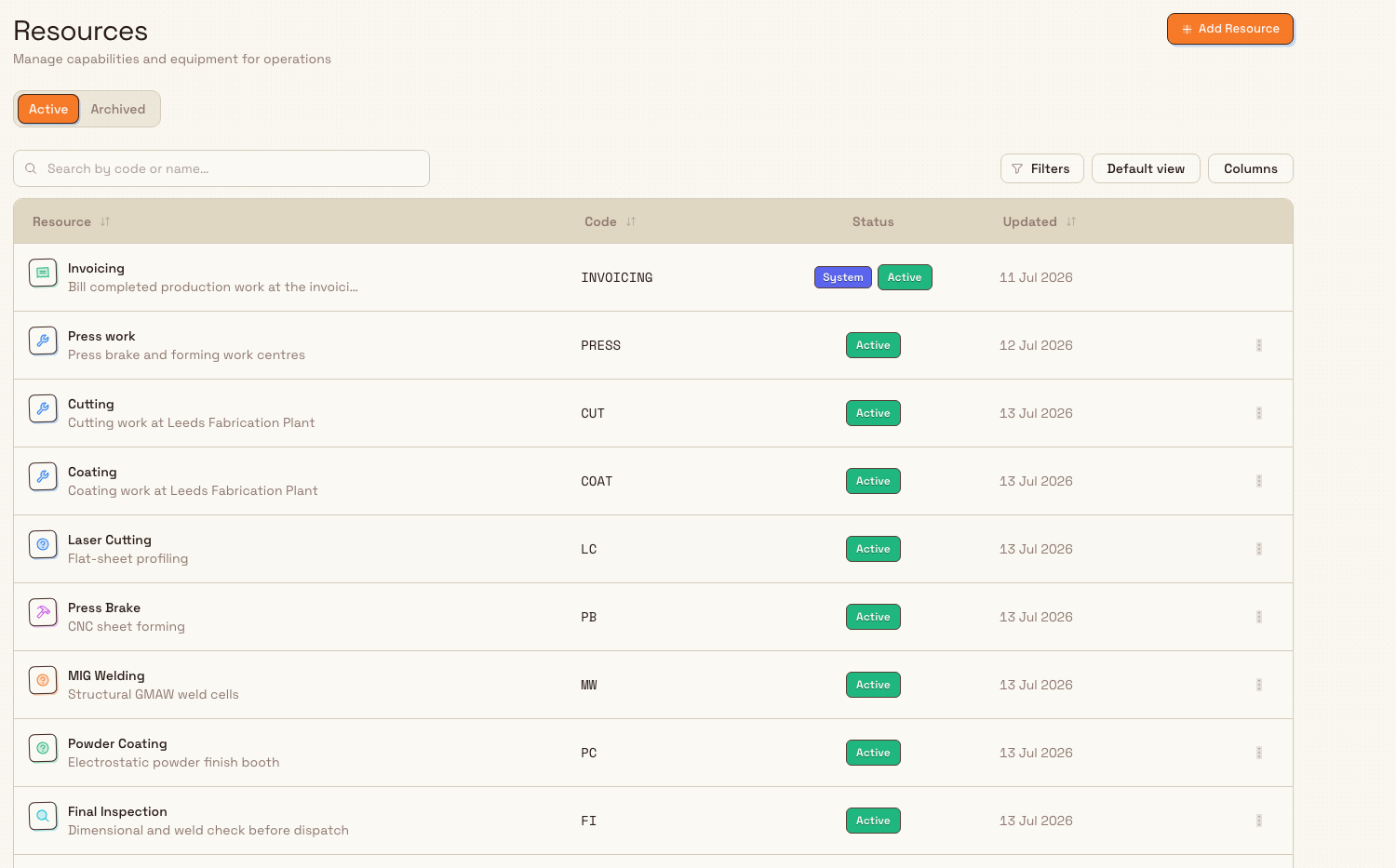The height and width of the screenshot is (868, 1396).
Task: Click the PC code cell
Action: coord(589,753)
